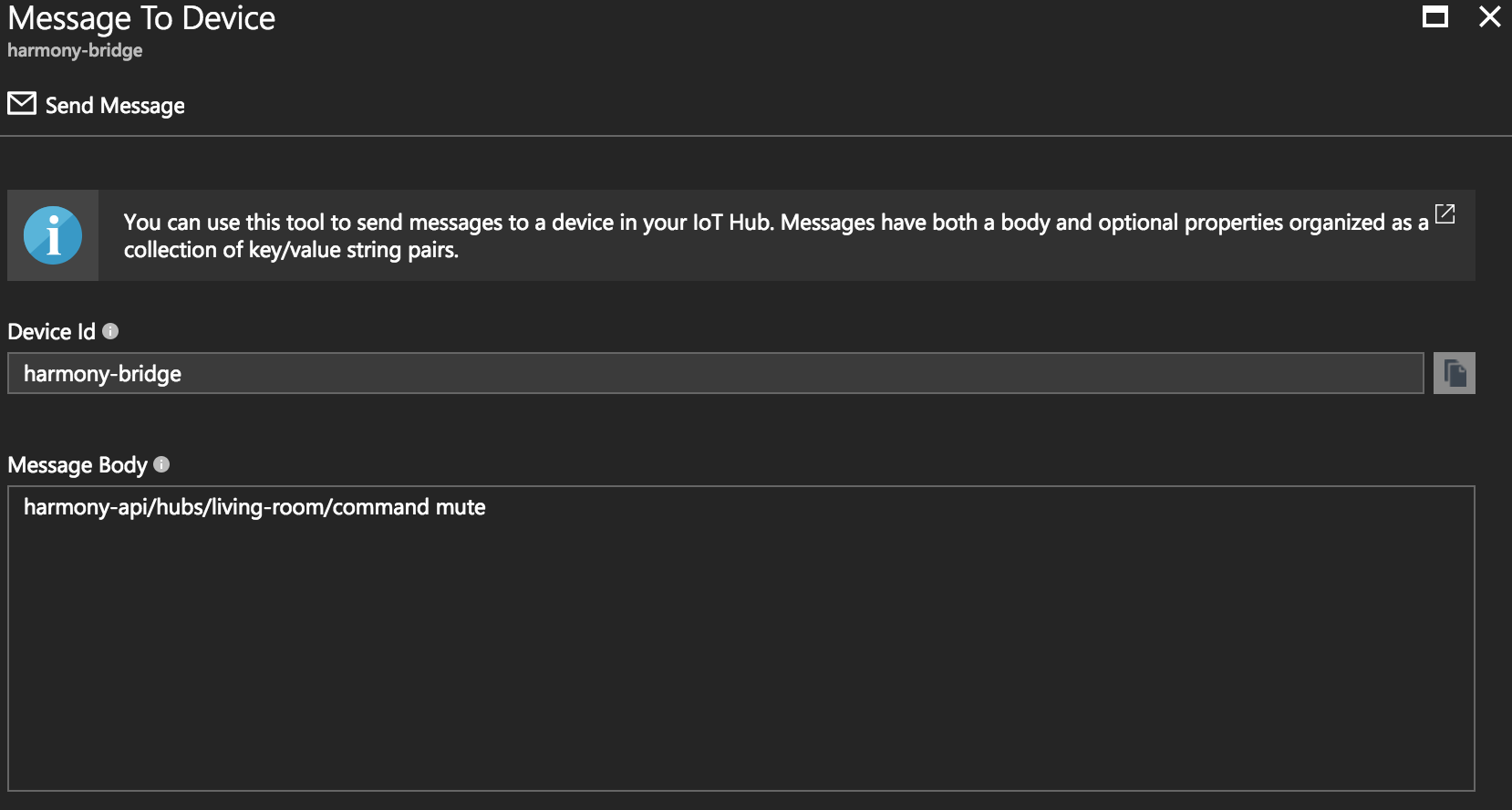The width and height of the screenshot is (1512, 810).
Task: Click inside the Message Body text area
Action: click(x=741, y=639)
